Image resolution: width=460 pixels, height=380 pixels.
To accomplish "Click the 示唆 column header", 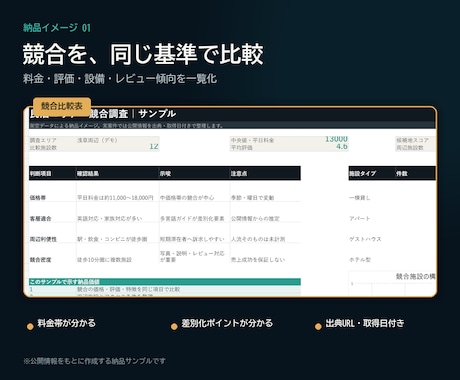I will (x=165, y=174).
